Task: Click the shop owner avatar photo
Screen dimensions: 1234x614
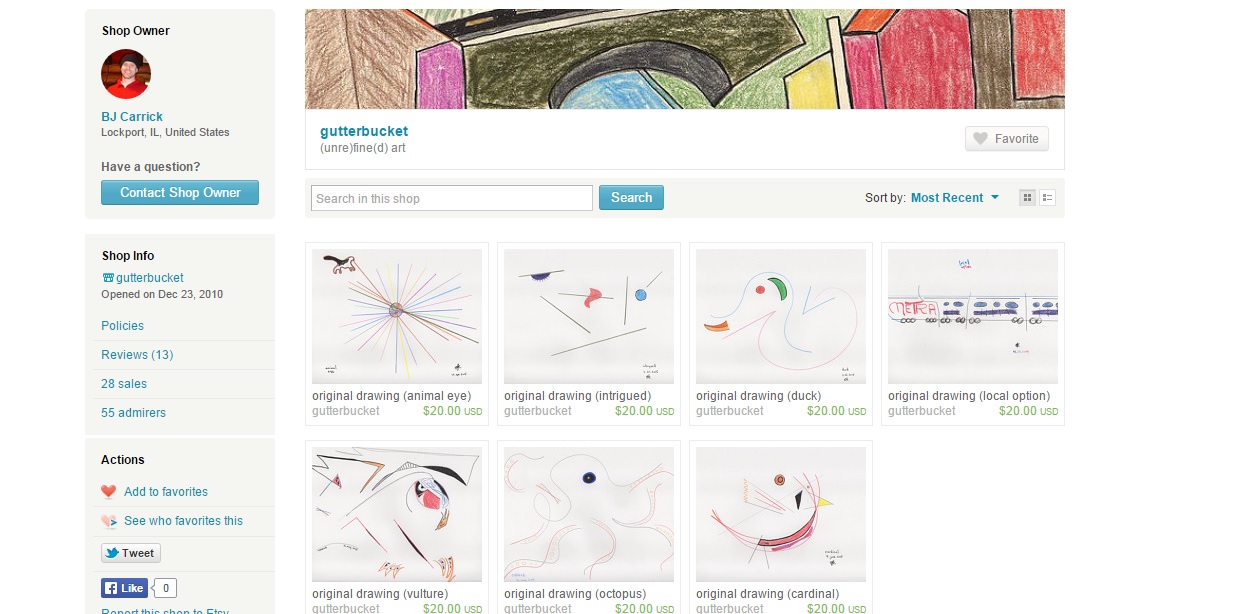Action: coord(126,74)
